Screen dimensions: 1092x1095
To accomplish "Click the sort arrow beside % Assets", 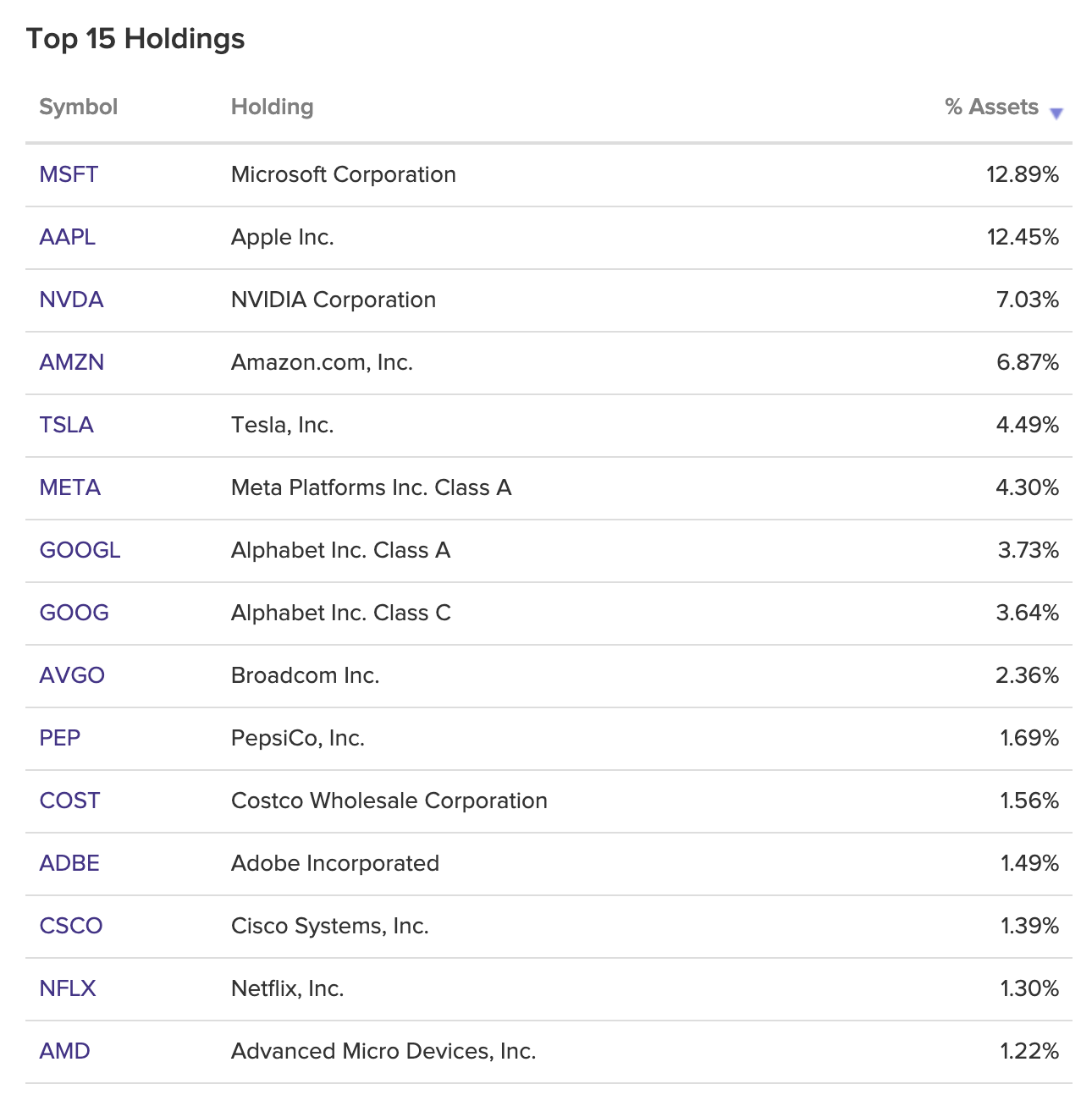I will pyautogui.click(x=1056, y=112).
